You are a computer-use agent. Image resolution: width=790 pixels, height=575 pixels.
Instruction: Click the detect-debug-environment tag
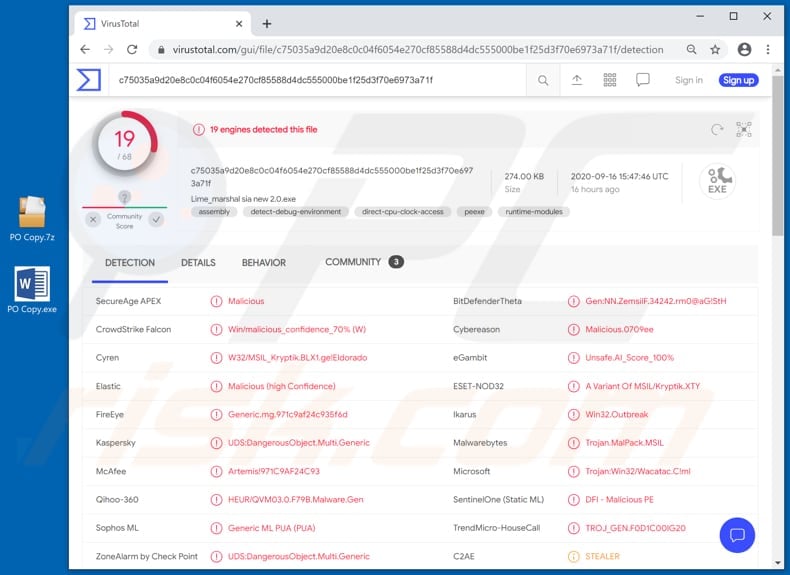coord(296,212)
